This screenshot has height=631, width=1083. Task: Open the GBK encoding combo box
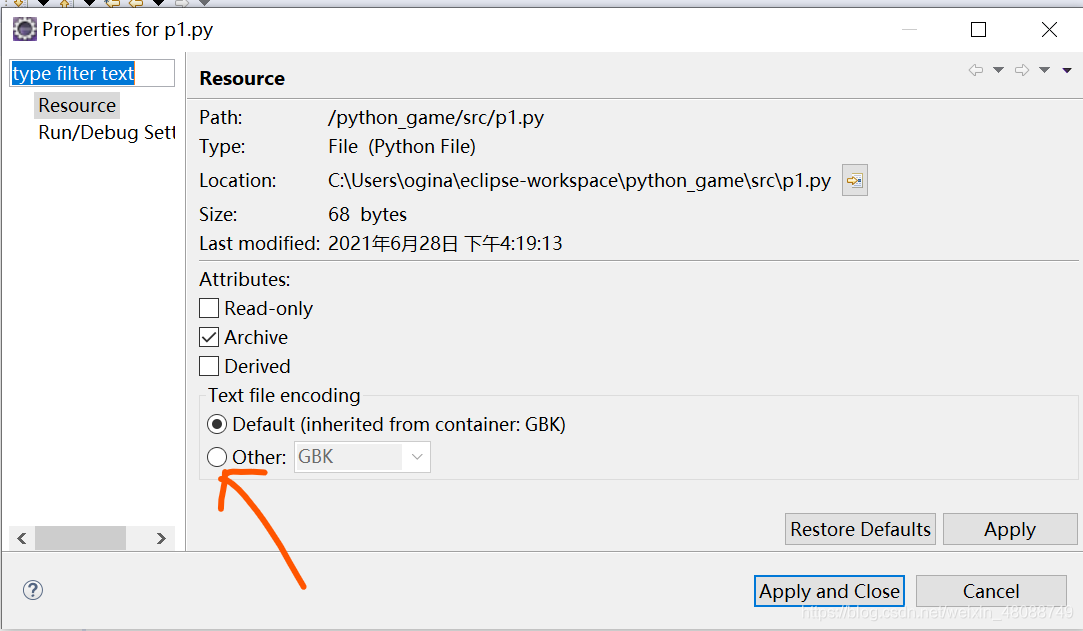pyautogui.click(x=362, y=457)
